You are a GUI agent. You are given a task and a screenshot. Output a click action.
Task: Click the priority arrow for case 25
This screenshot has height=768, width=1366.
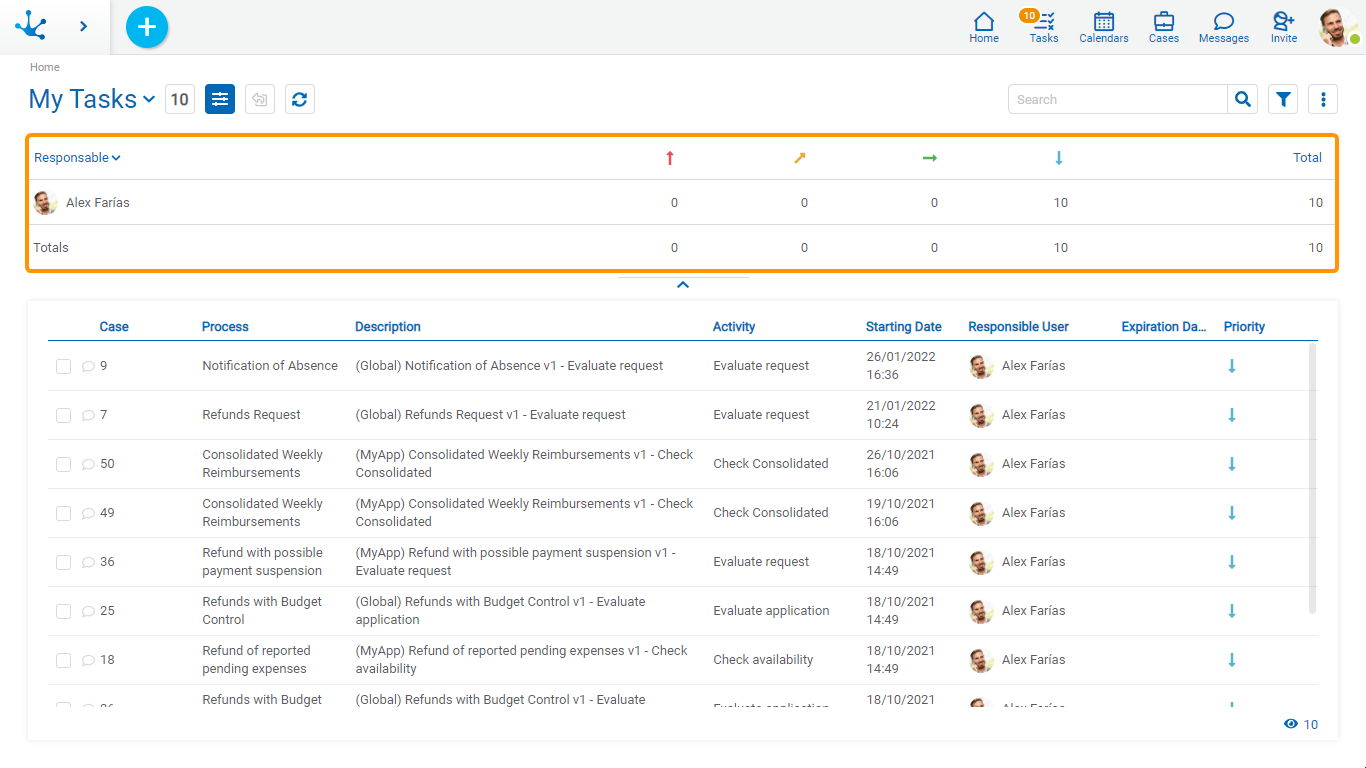[x=1232, y=611]
